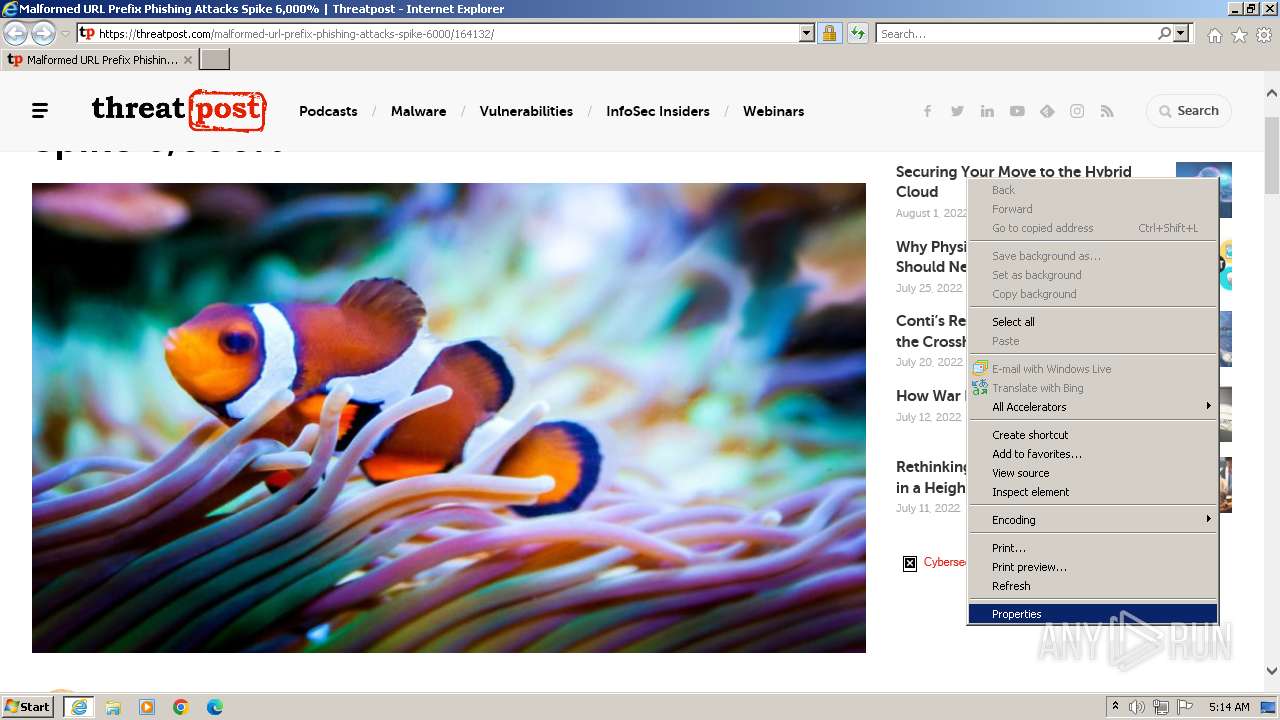
Task: Click the taskbar clock 5:14 AM
Action: tap(1229, 707)
